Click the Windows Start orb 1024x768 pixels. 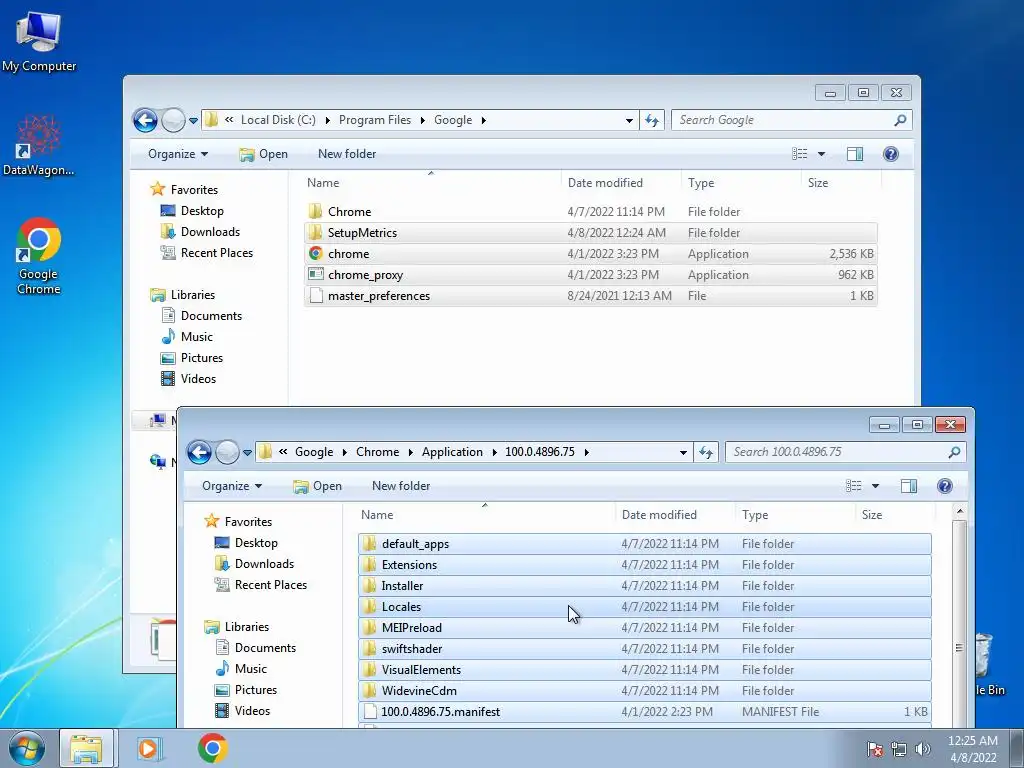[27, 748]
